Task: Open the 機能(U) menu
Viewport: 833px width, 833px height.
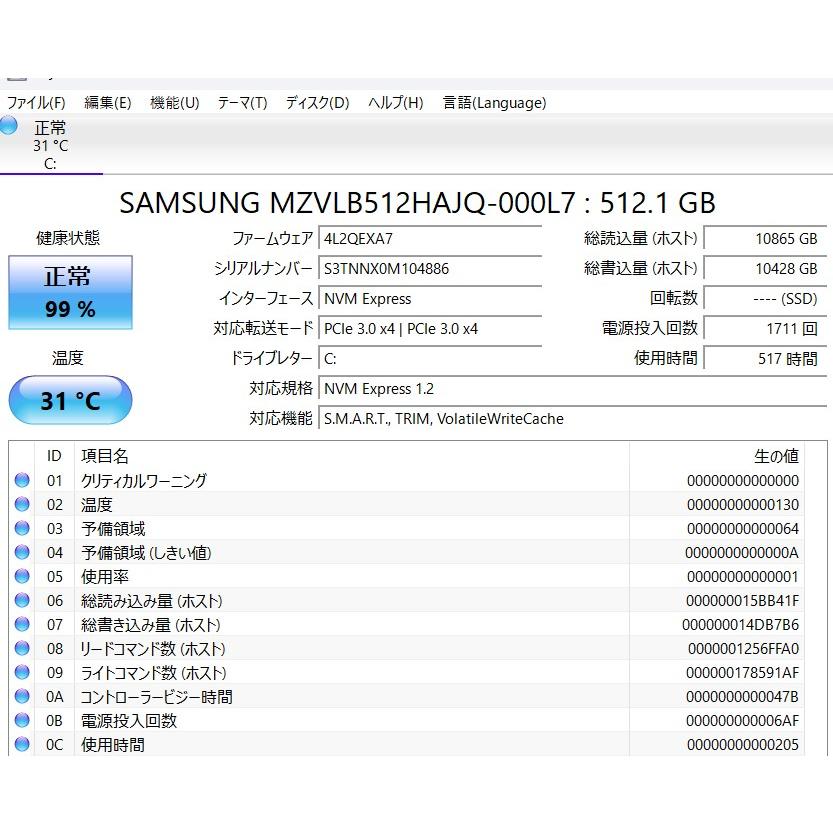Action: point(175,103)
